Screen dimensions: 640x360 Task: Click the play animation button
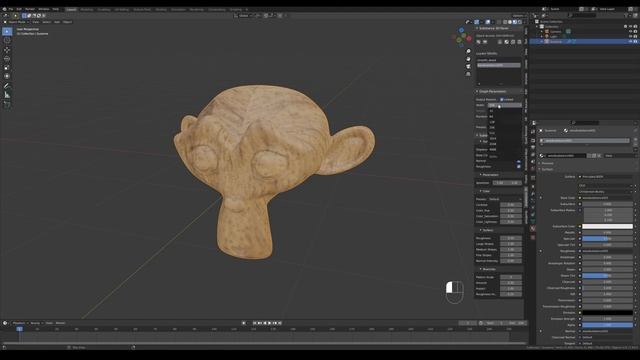[269, 323]
